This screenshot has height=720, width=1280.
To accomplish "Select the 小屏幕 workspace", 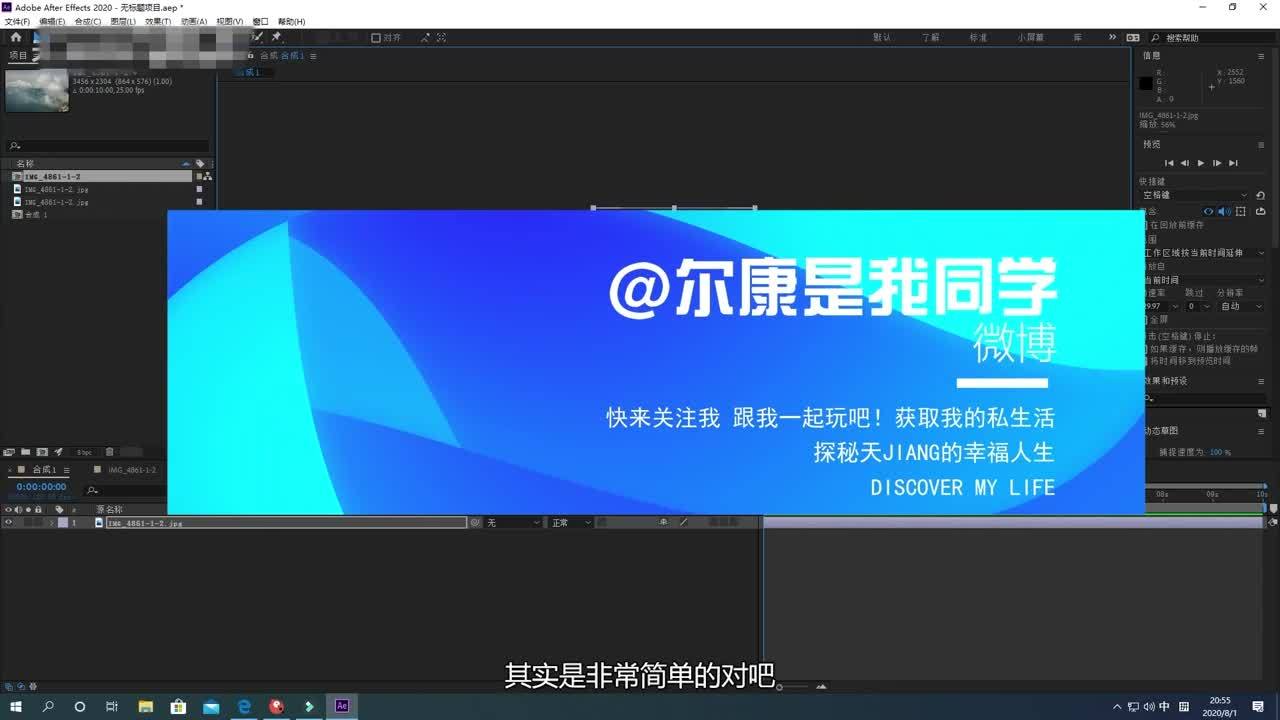I will [x=1030, y=37].
